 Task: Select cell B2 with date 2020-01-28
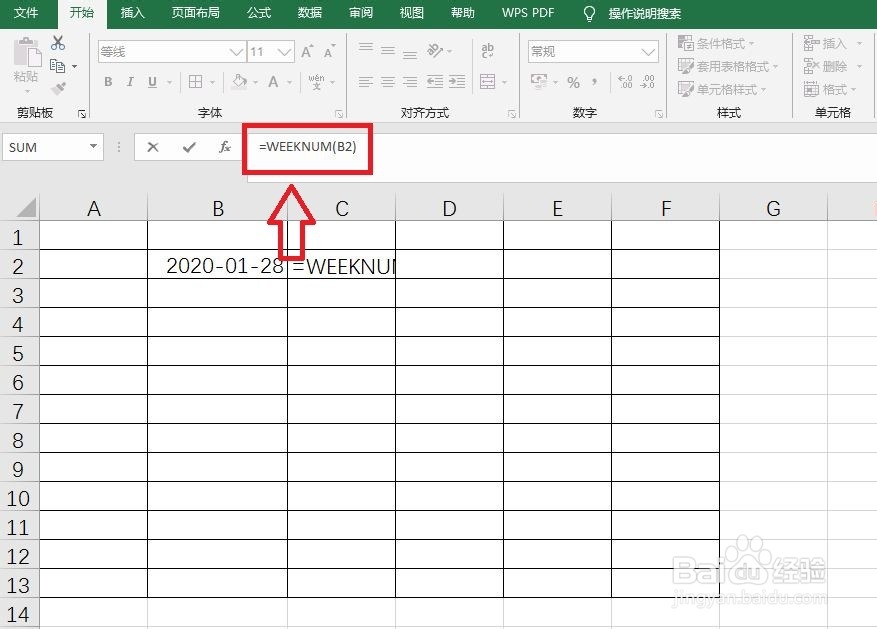tap(218, 264)
